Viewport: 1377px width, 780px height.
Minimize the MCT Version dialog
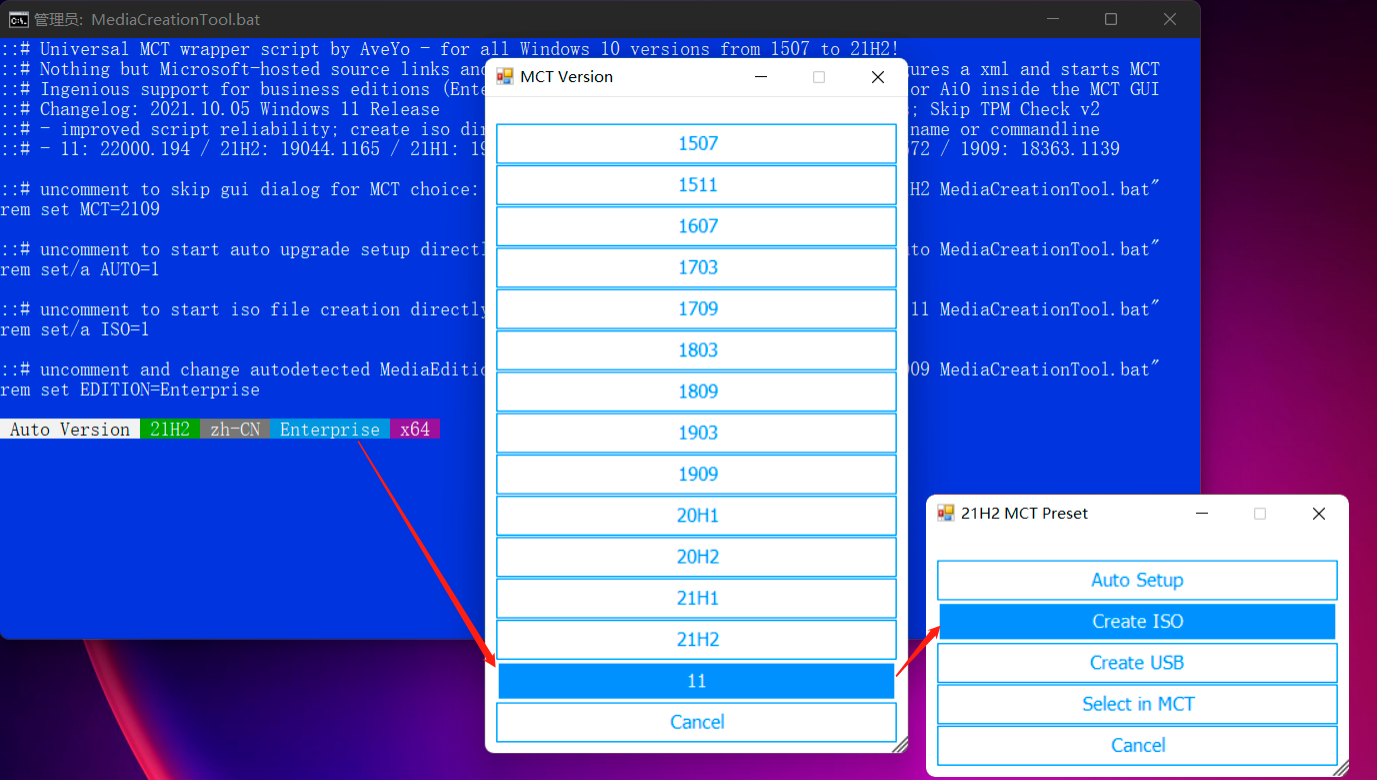[x=760, y=77]
